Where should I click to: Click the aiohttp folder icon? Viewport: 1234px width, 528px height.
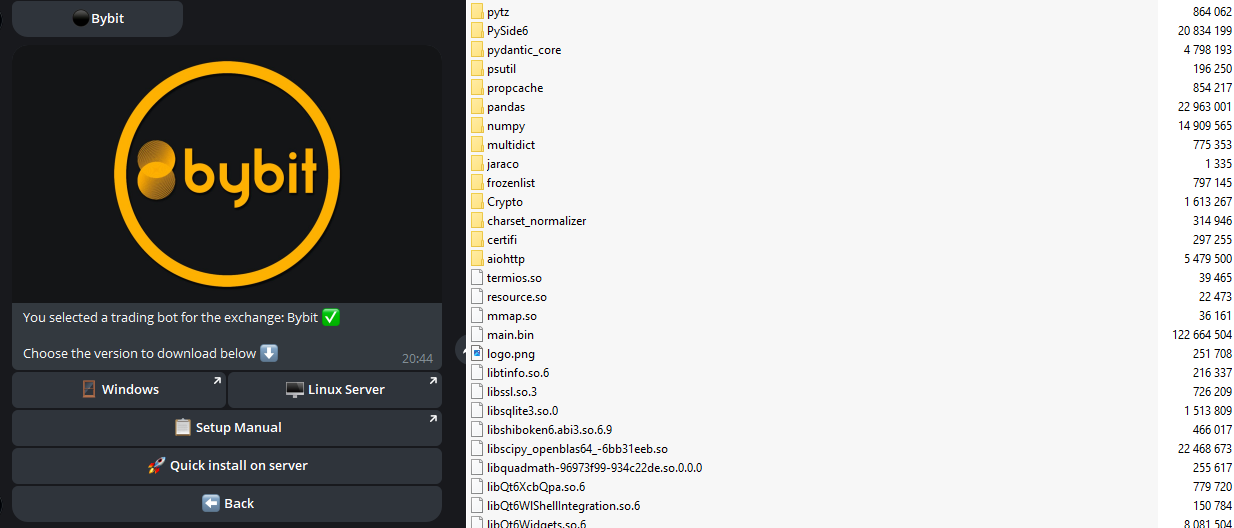(x=477, y=259)
